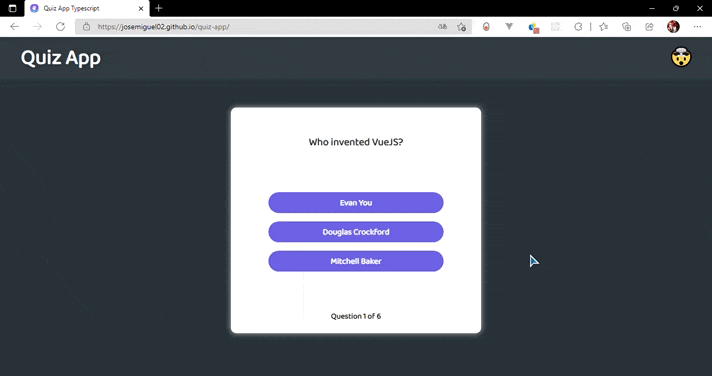
Task: Click the Question 1 of 6 counter
Action: tap(356, 316)
